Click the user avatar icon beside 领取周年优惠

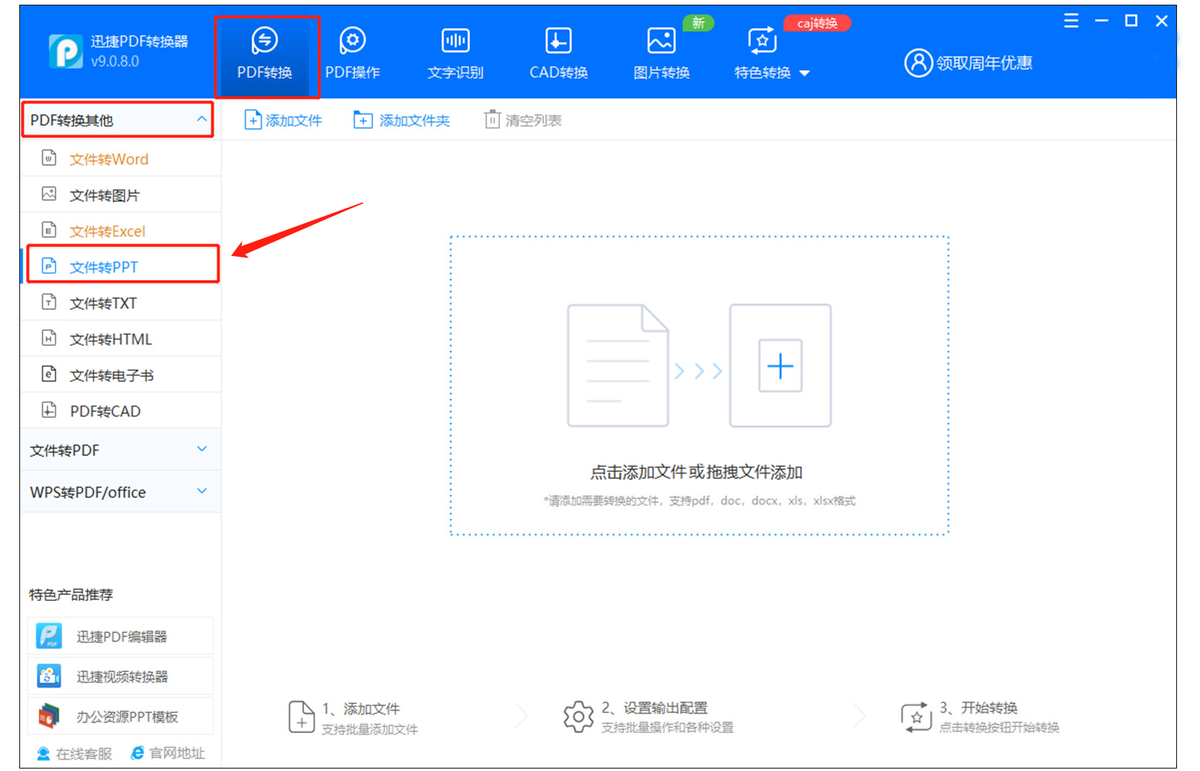coord(918,63)
